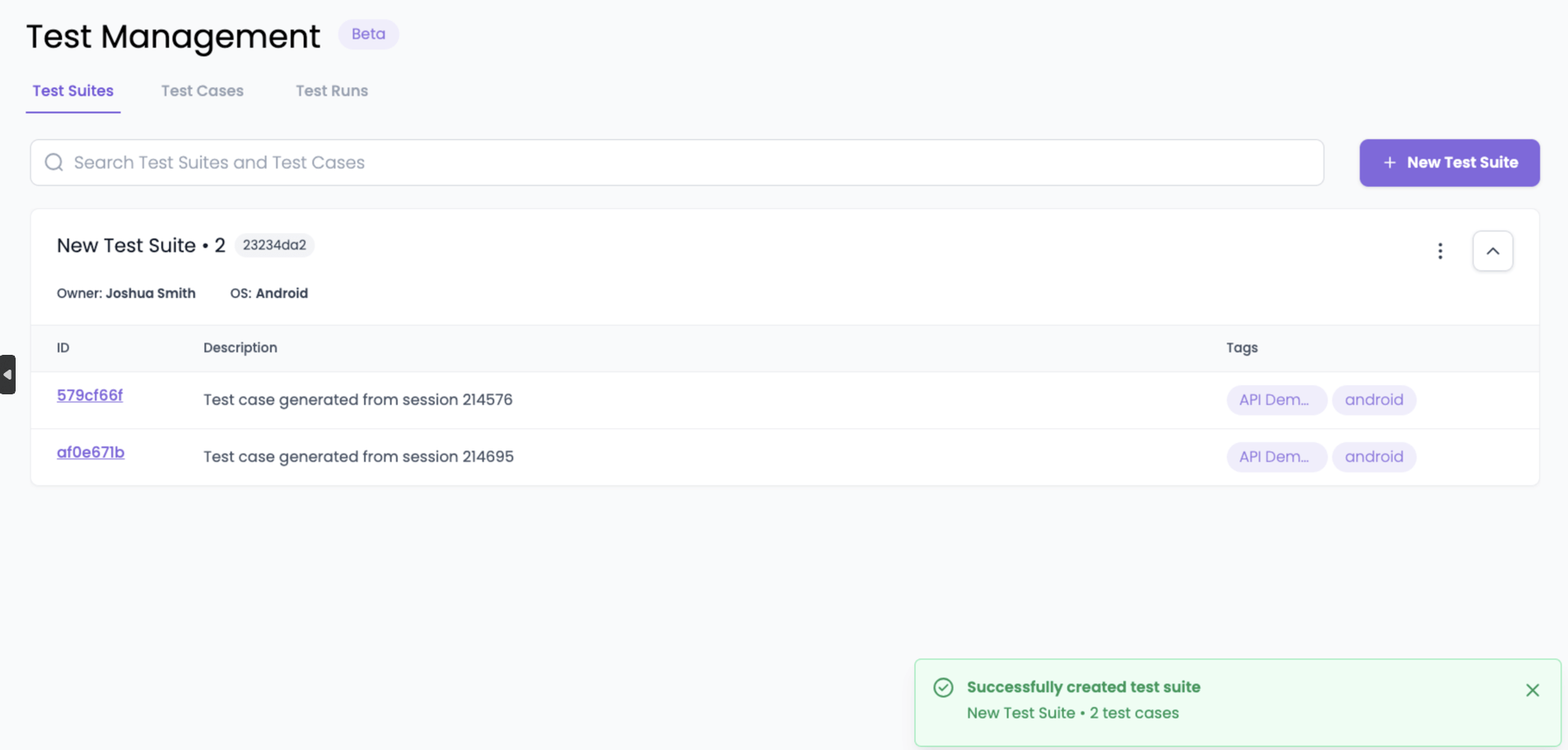
Task: Click the suite ID badge 23234da2
Action: pos(274,245)
